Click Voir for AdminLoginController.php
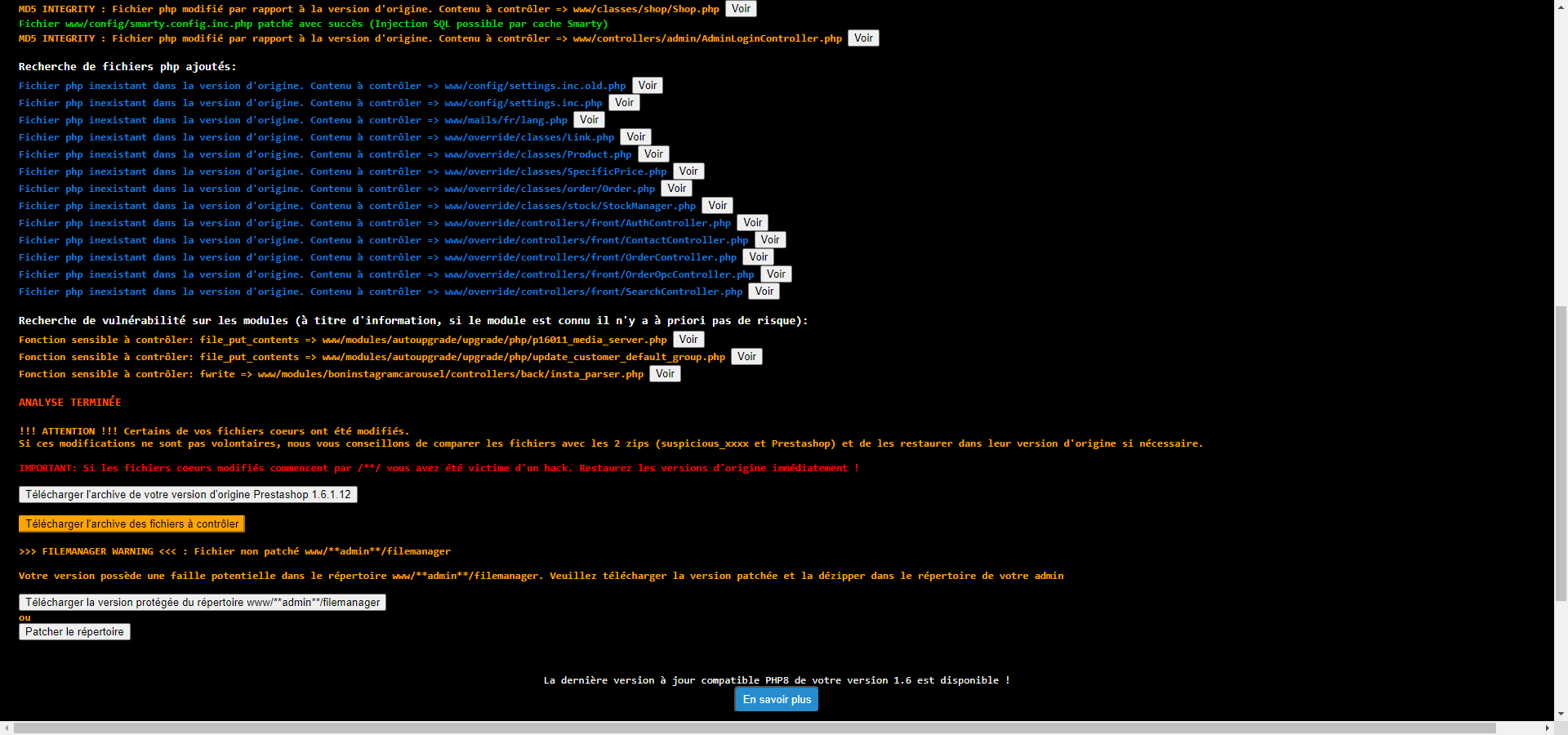The width and height of the screenshot is (1568, 735). coord(863,38)
